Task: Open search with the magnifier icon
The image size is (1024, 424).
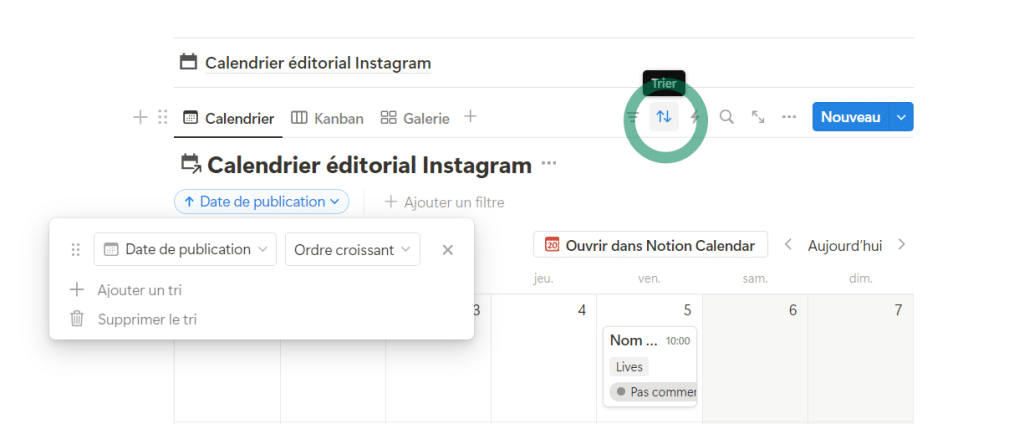Action: (x=727, y=117)
